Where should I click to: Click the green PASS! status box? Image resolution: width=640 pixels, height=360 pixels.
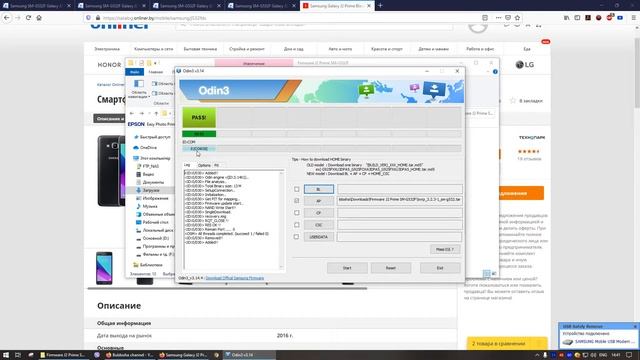coord(199,118)
